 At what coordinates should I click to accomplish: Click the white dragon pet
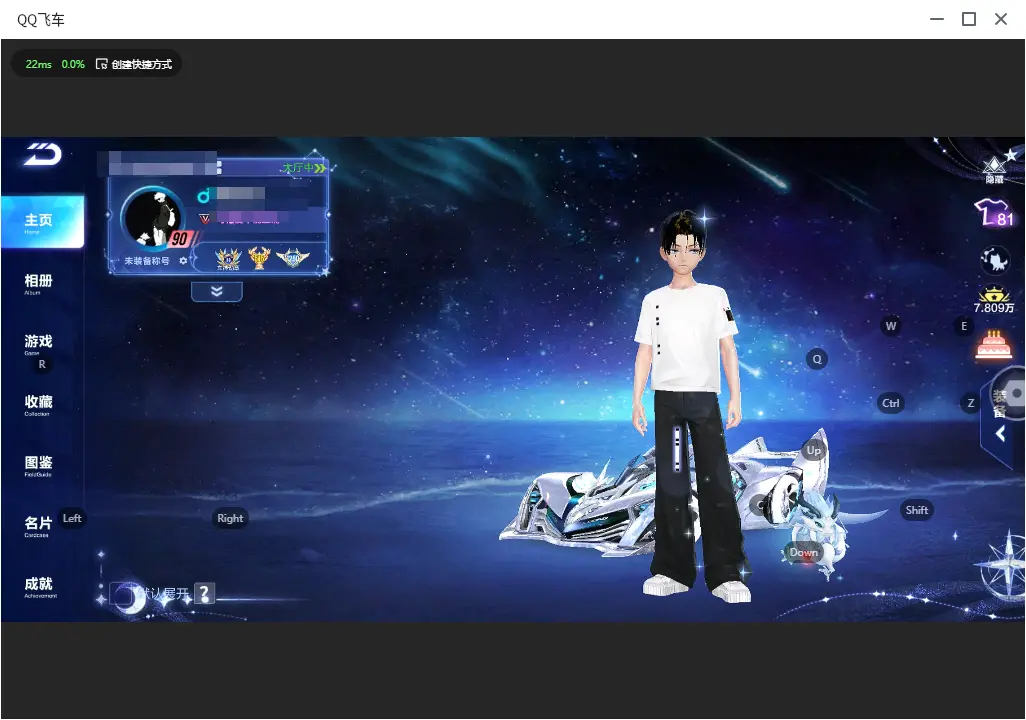821,531
